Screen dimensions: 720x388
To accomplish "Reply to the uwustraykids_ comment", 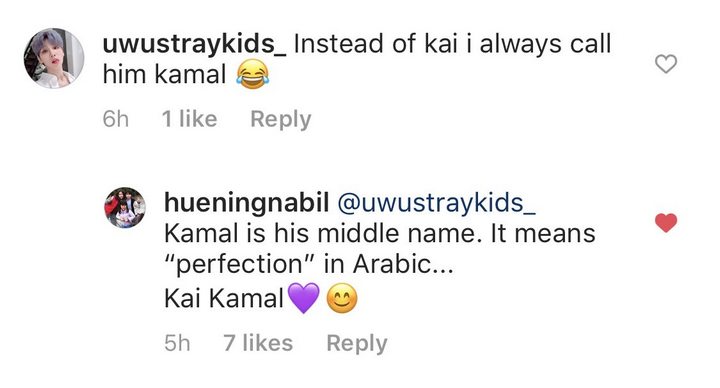I will tap(281, 119).
